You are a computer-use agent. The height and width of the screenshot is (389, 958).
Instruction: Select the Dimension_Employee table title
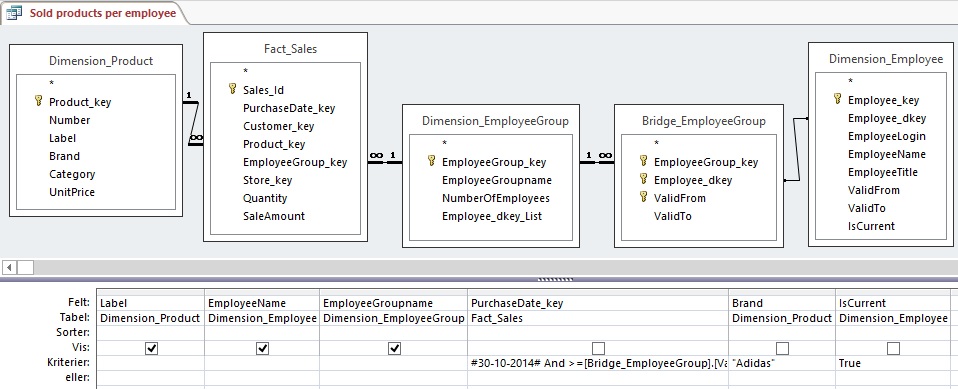point(886,59)
